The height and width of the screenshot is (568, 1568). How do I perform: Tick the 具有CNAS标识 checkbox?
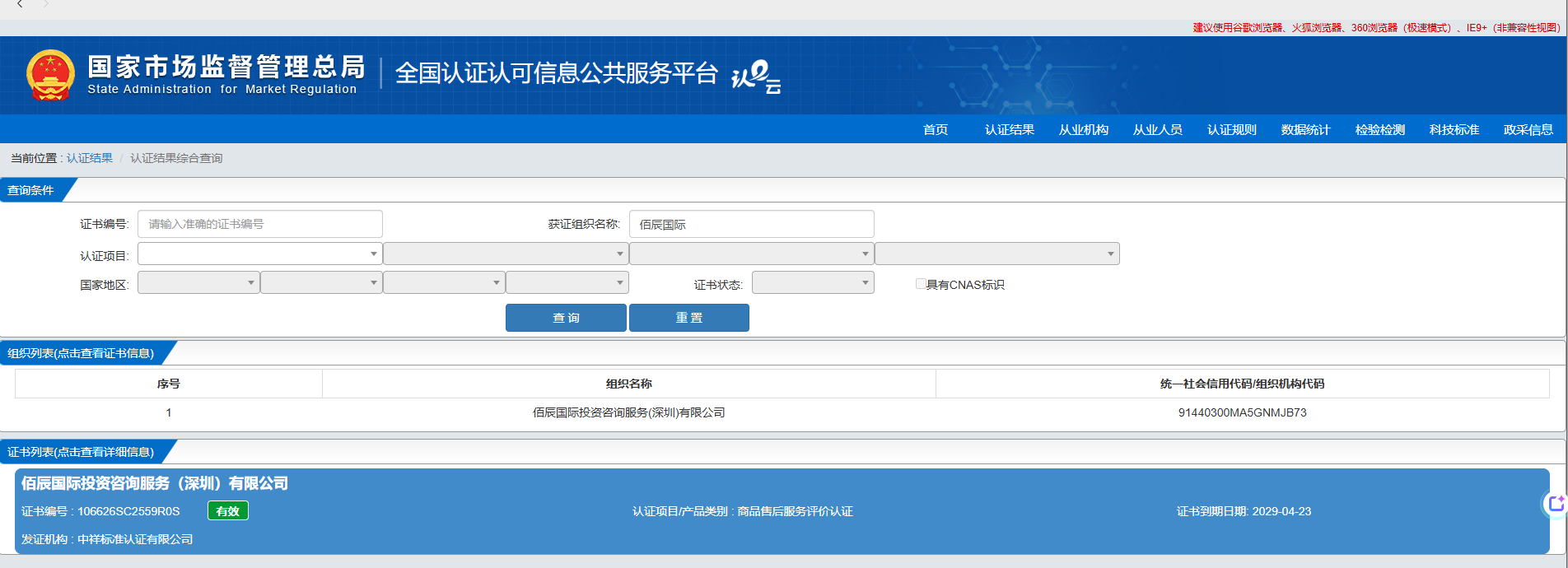(x=921, y=284)
